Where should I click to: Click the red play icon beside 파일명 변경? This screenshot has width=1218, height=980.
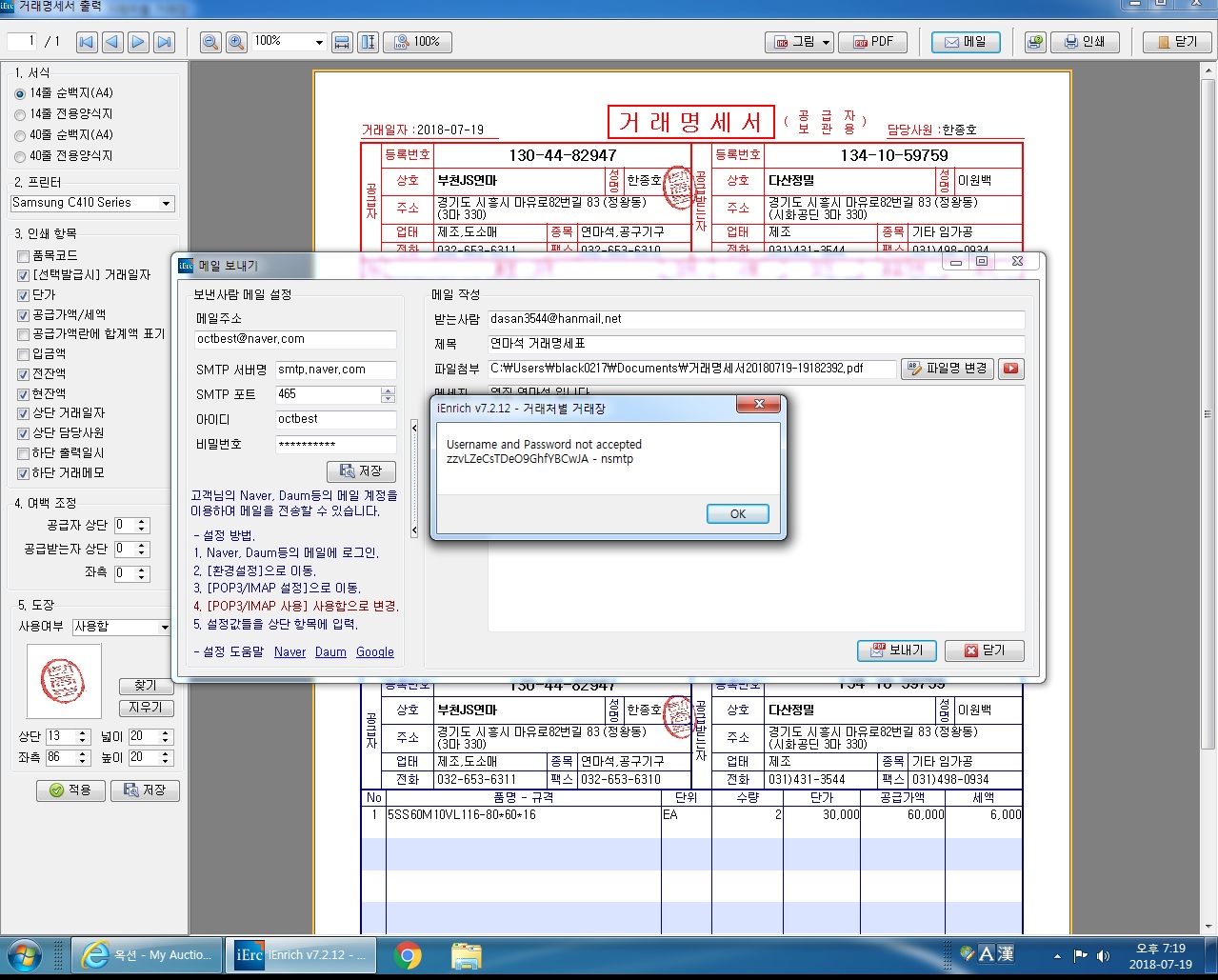tap(1010, 369)
